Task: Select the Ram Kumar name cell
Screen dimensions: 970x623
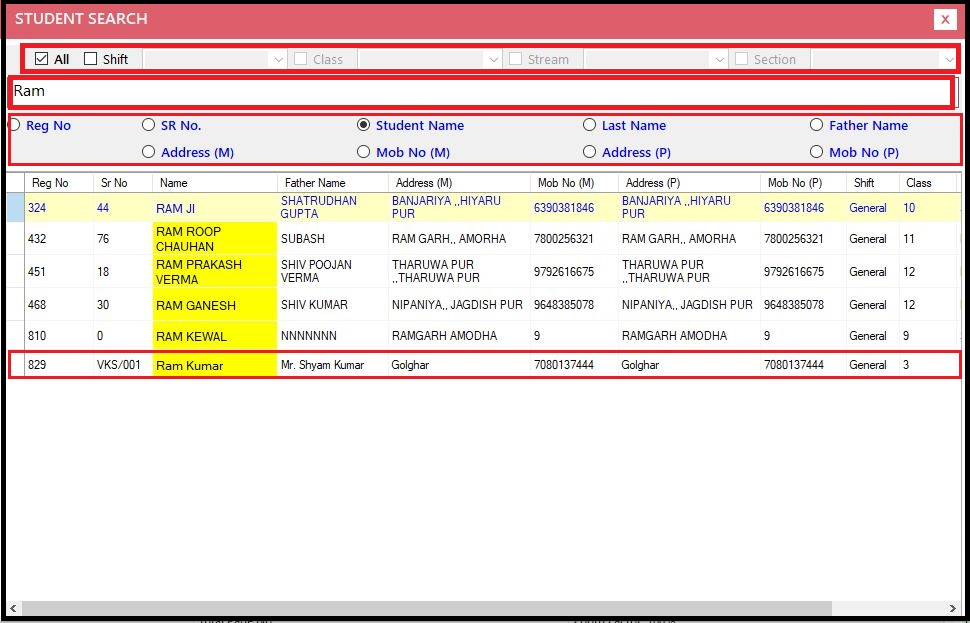Action: [215, 366]
